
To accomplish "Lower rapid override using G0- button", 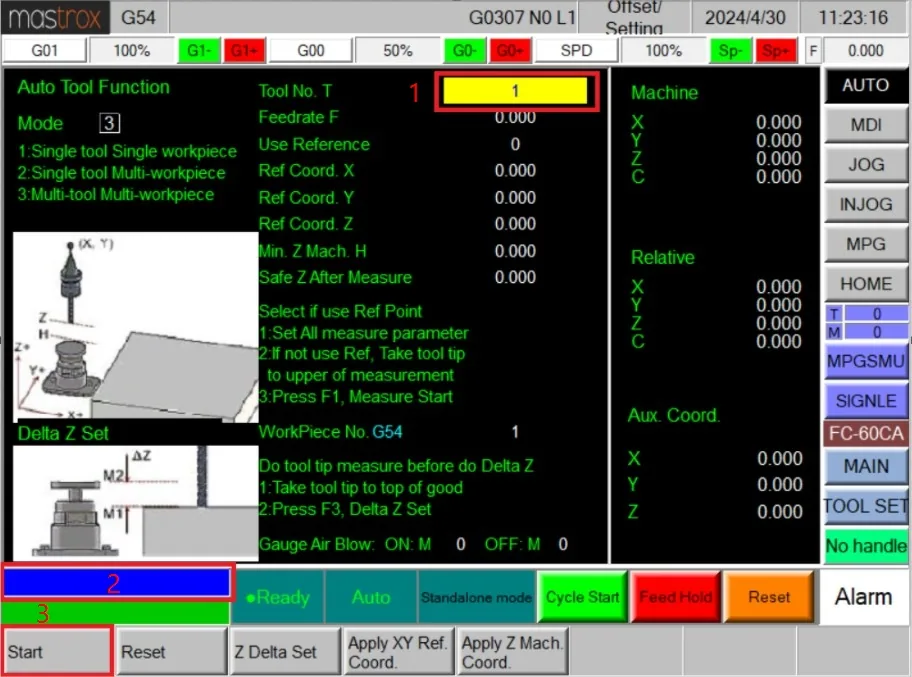I will pos(464,51).
